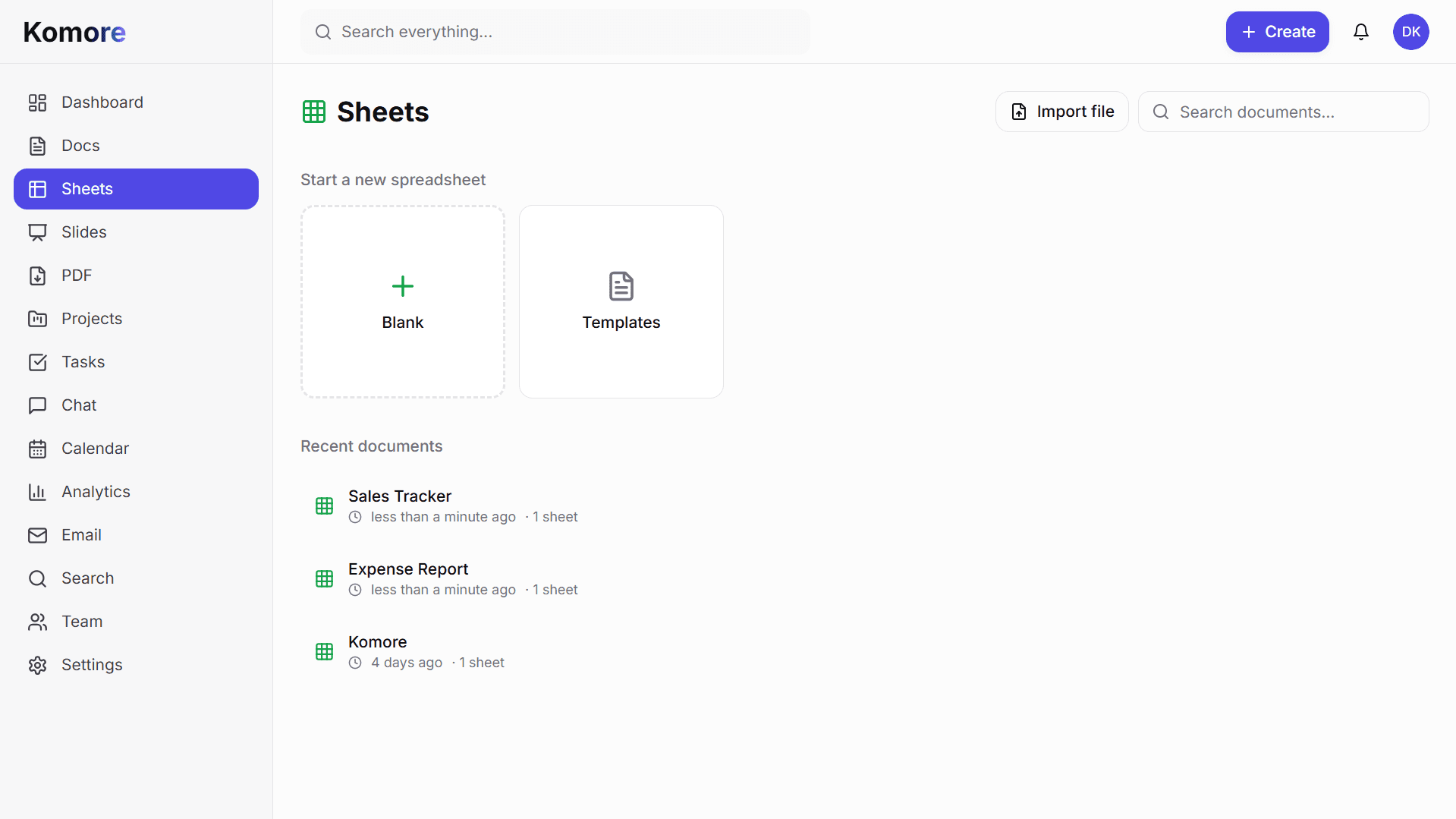Viewport: 1456px width, 819px height.
Task: Open the Dashboard sidebar icon
Action: tap(38, 102)
